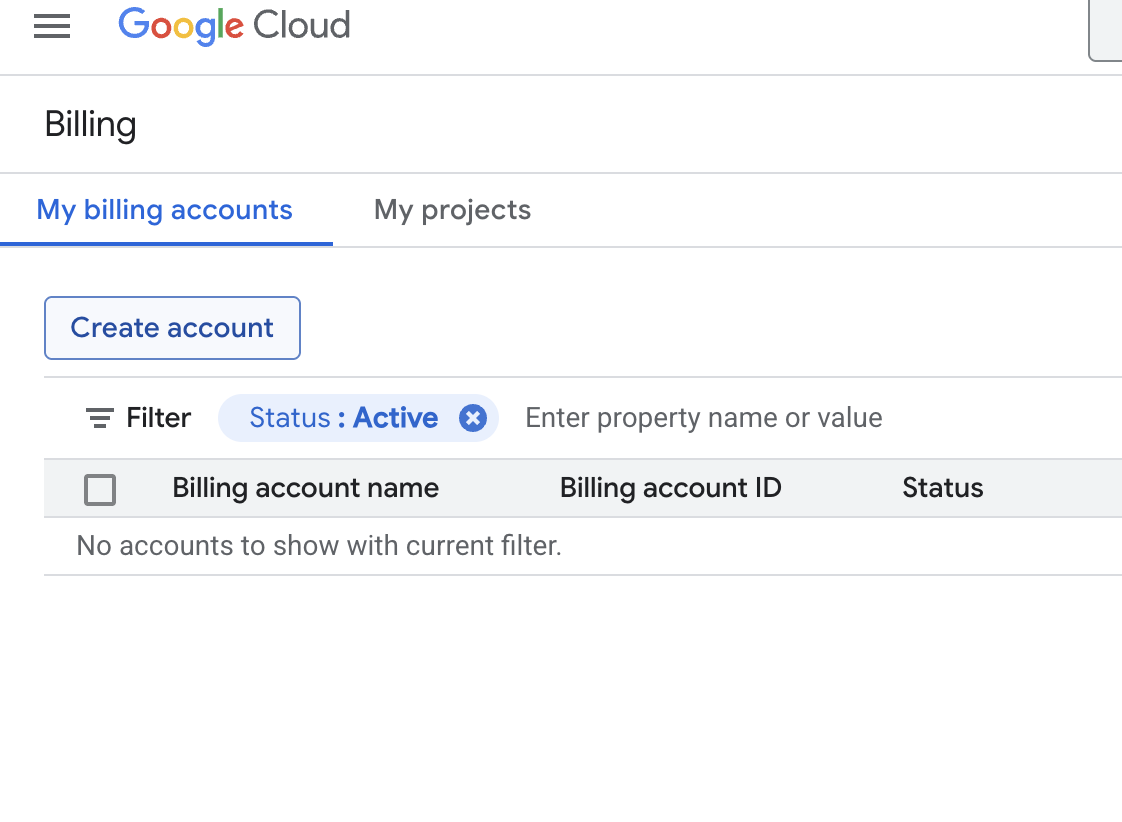Click the Filter icon

point(99,418)
